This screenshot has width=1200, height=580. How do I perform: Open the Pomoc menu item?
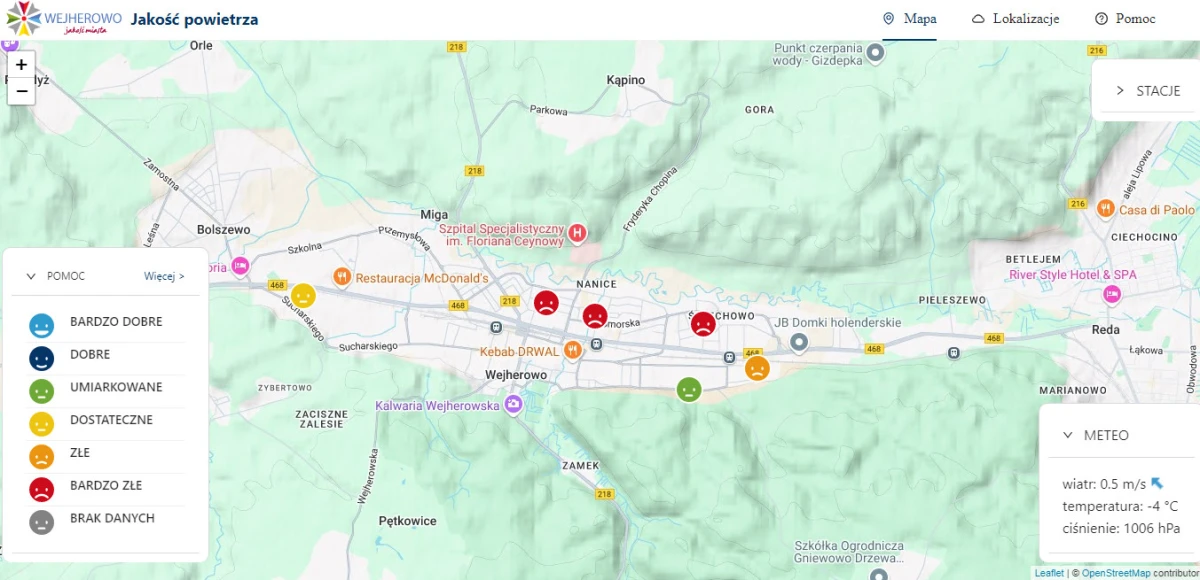pyautogui.click(x=1125, y=19)
